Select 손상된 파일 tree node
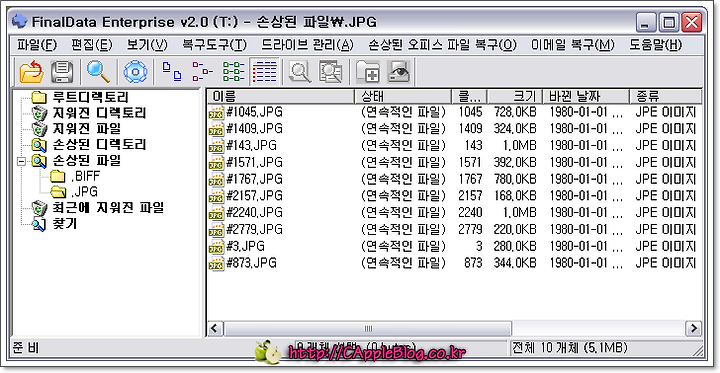 86,161
